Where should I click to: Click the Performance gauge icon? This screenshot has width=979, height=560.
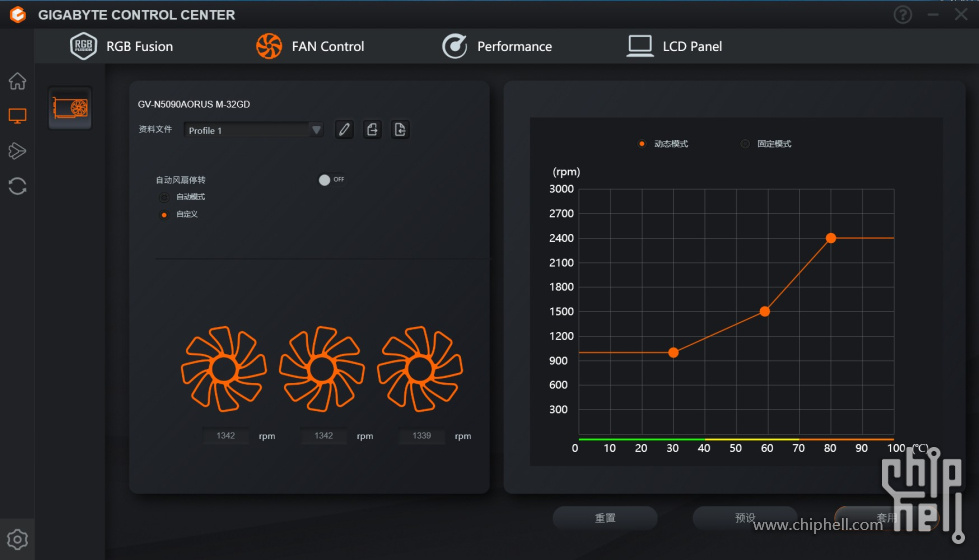[x=455, y=46]
